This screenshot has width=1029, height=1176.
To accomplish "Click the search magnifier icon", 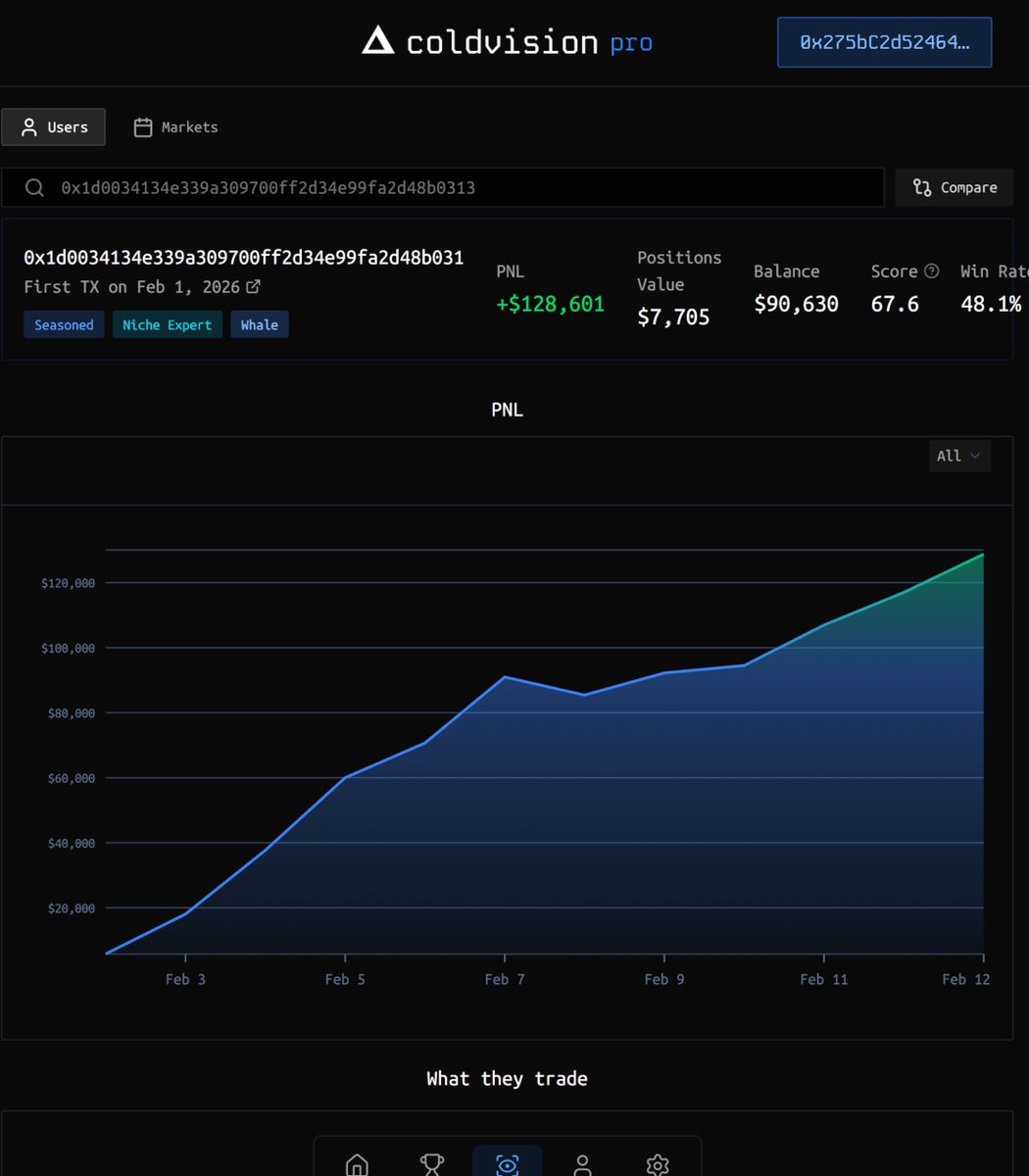I will tap(34, 187).
